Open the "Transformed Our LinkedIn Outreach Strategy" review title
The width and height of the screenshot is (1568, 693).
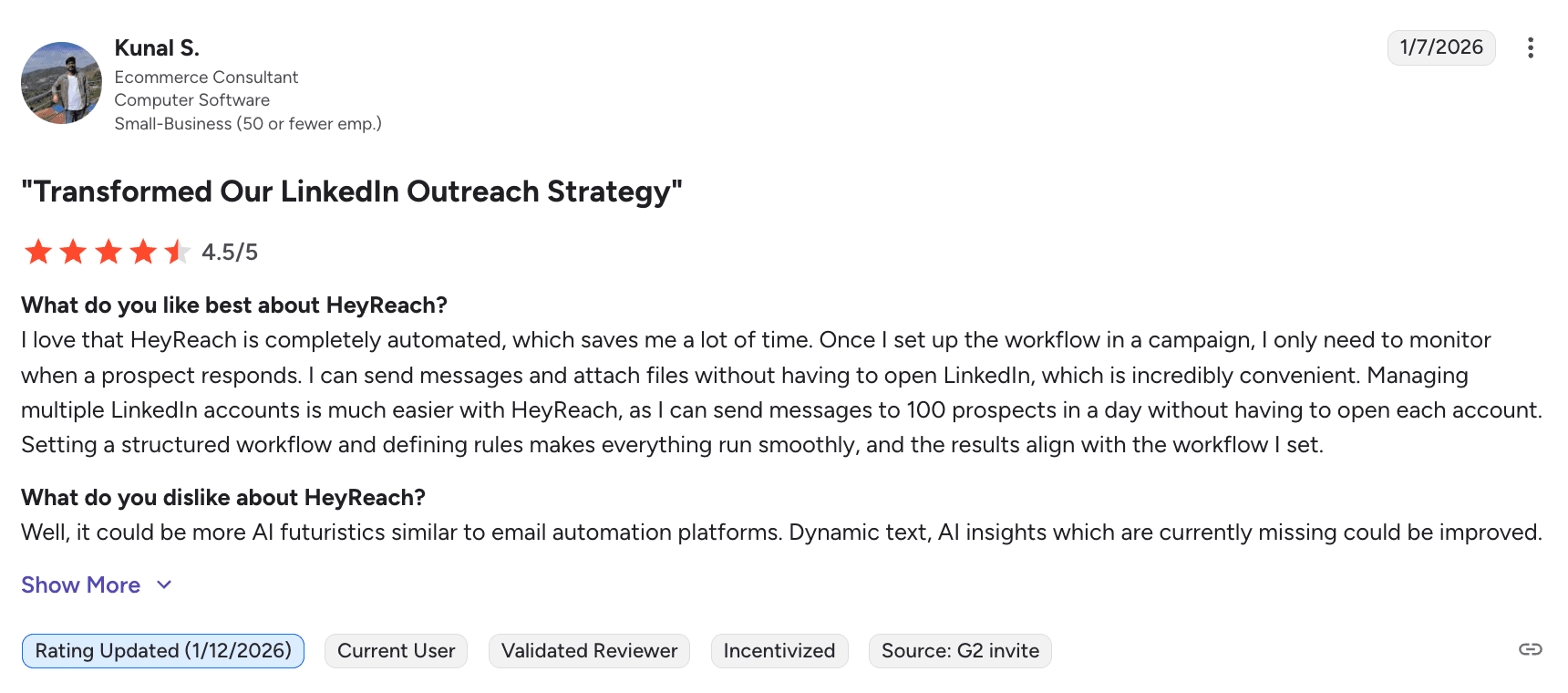[x=352, y=191]
